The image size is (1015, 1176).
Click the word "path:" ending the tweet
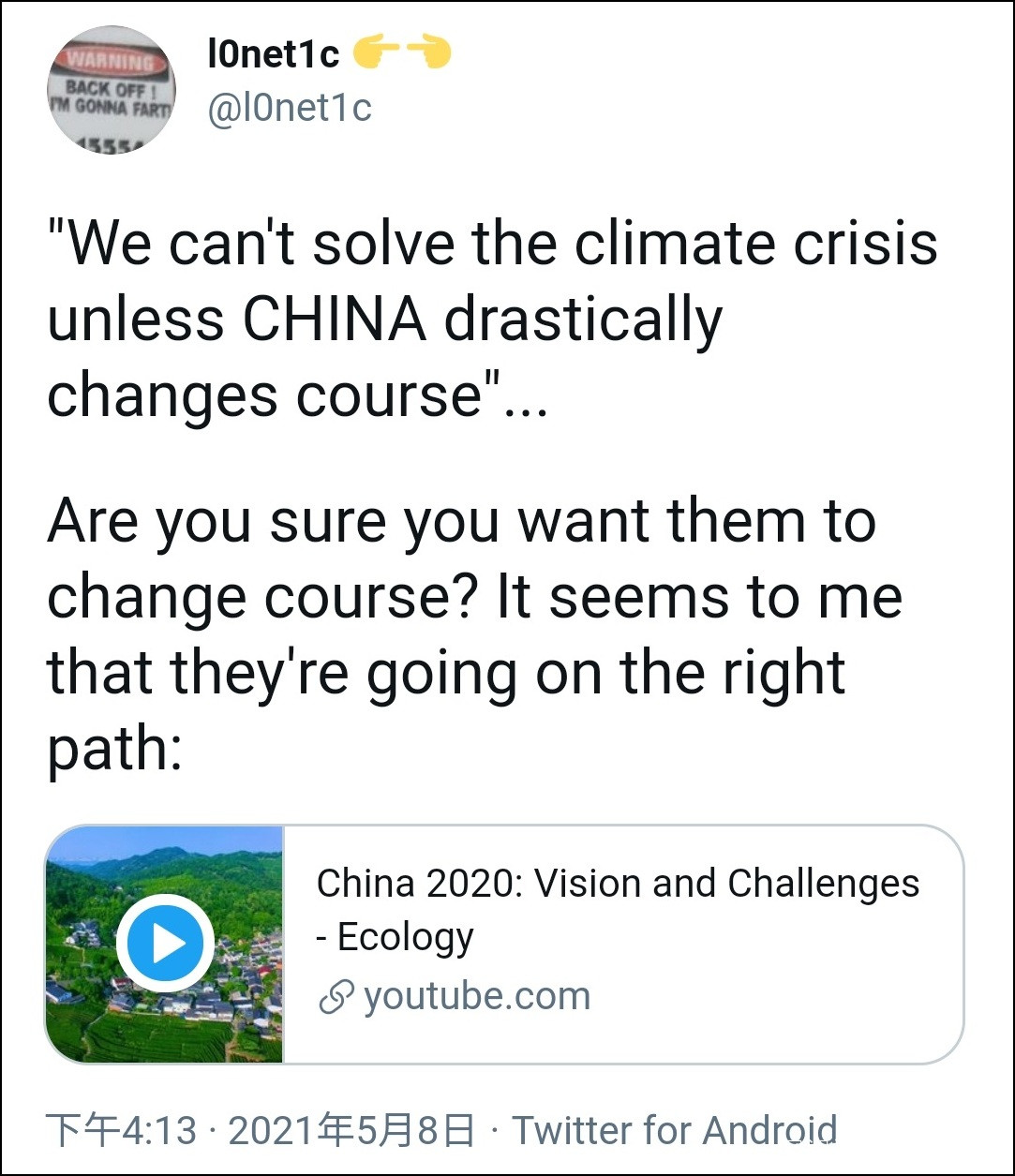[113, 750]
